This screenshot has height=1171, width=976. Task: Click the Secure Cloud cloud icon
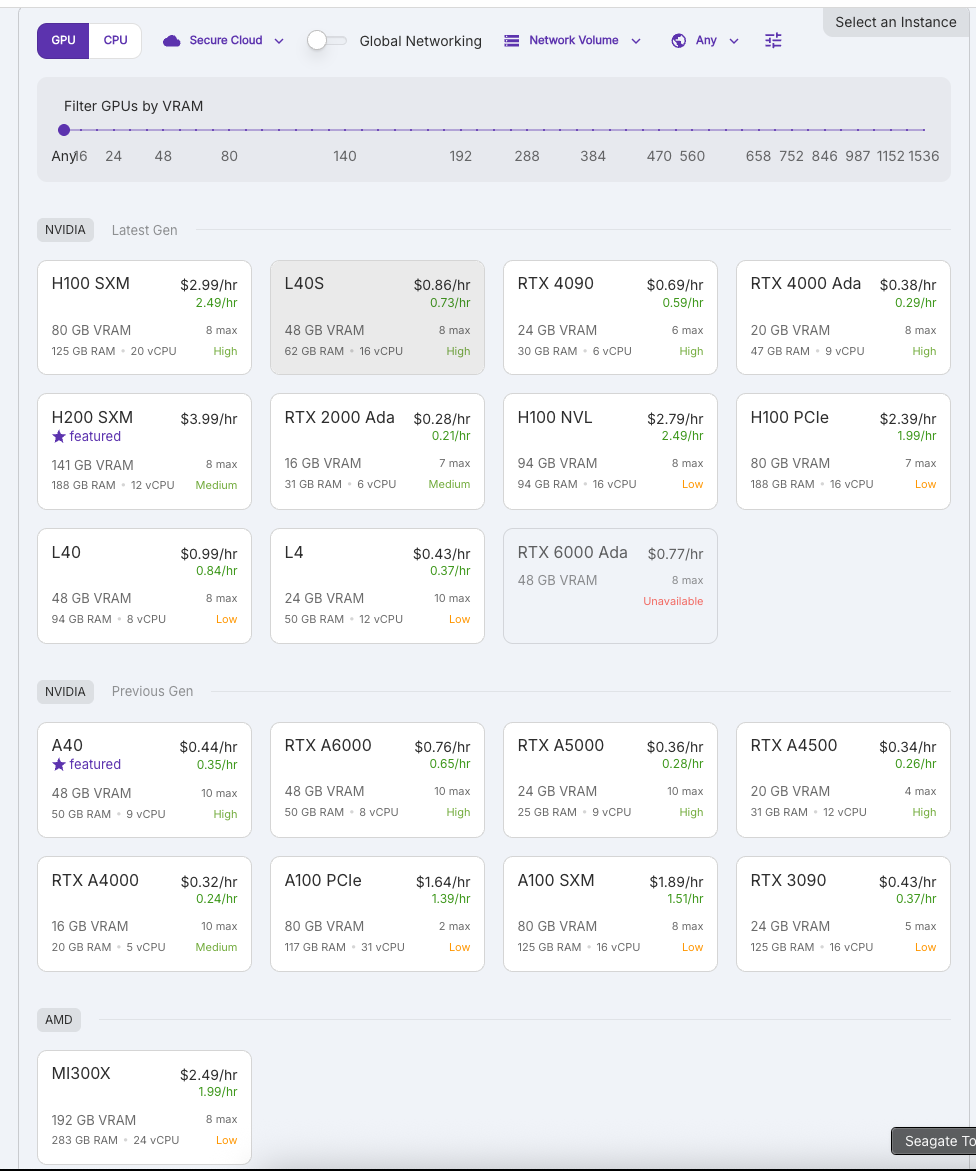click(x=172, y=40)
